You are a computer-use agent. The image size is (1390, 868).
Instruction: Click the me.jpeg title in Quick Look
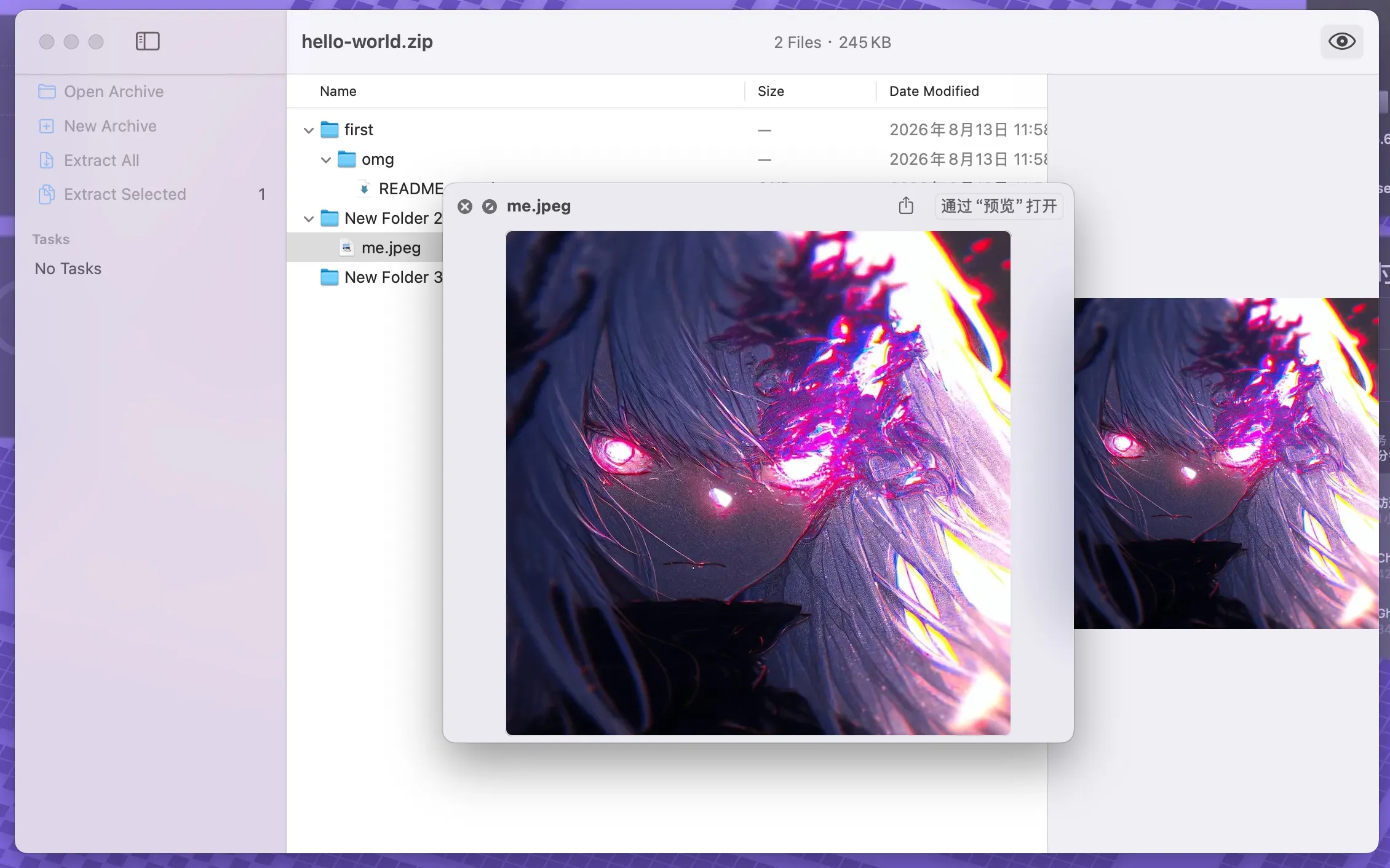(539, 206)
